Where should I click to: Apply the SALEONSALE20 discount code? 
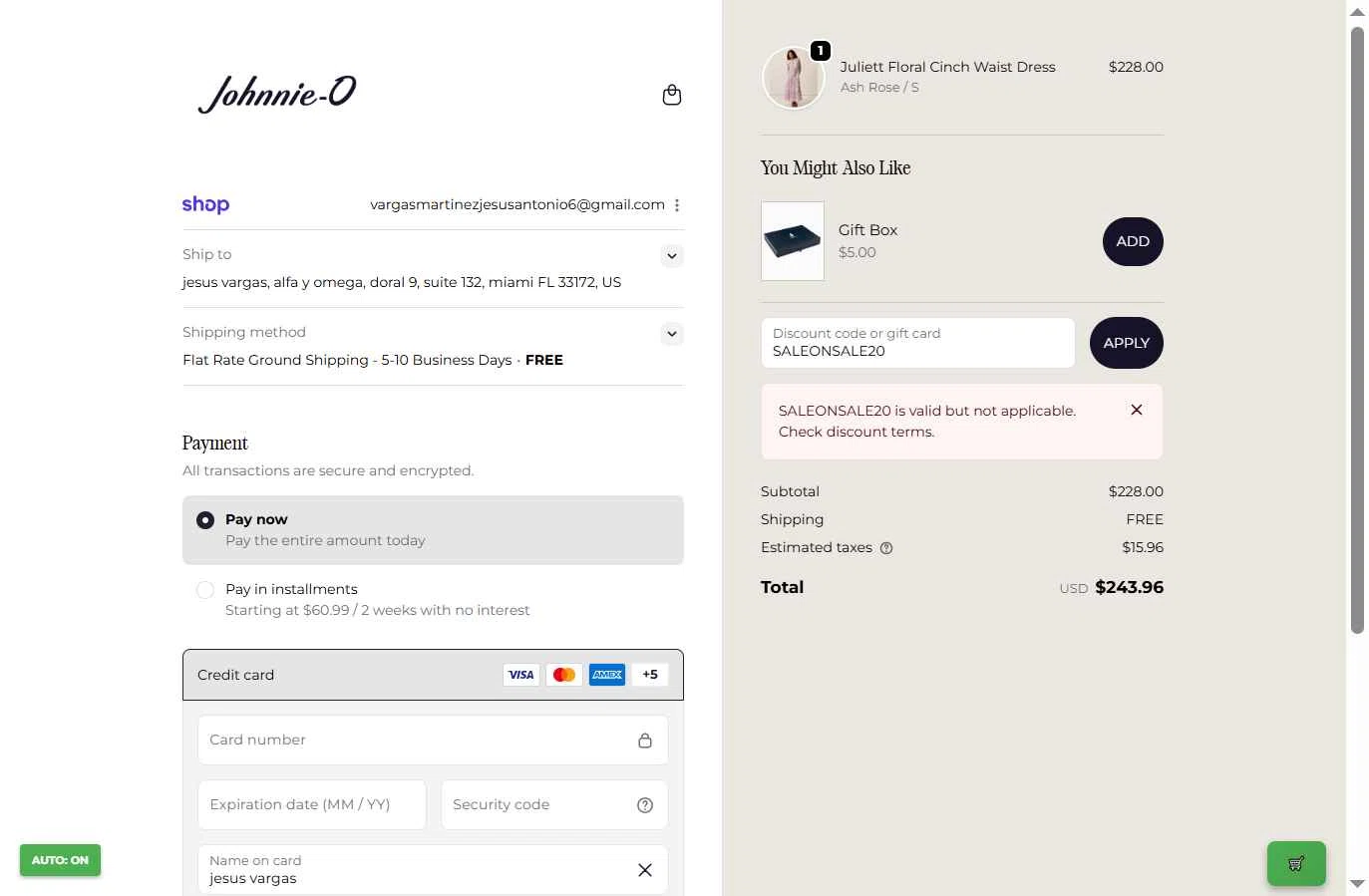(x=1127, y=343)
